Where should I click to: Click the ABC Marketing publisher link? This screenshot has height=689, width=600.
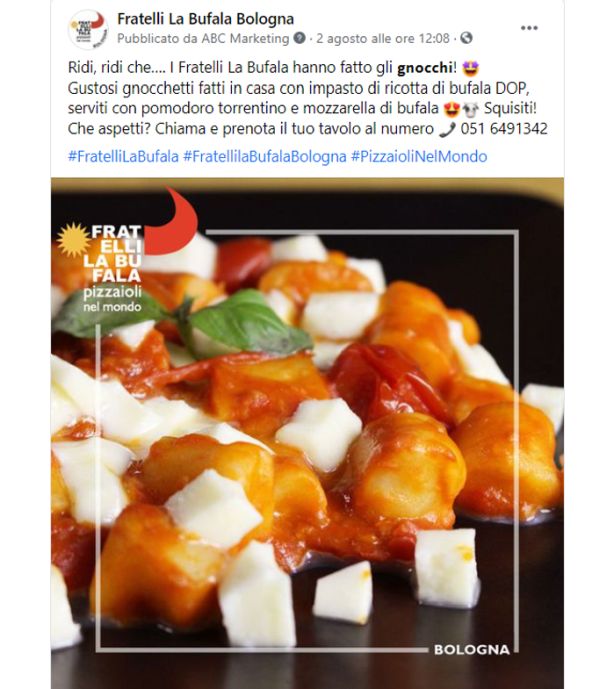245,39
